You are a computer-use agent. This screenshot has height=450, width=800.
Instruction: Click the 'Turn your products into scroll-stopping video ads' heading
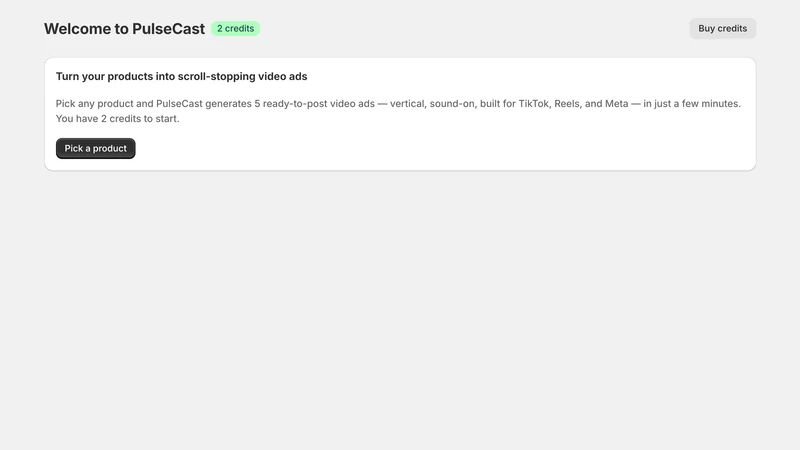coord(182,77)
